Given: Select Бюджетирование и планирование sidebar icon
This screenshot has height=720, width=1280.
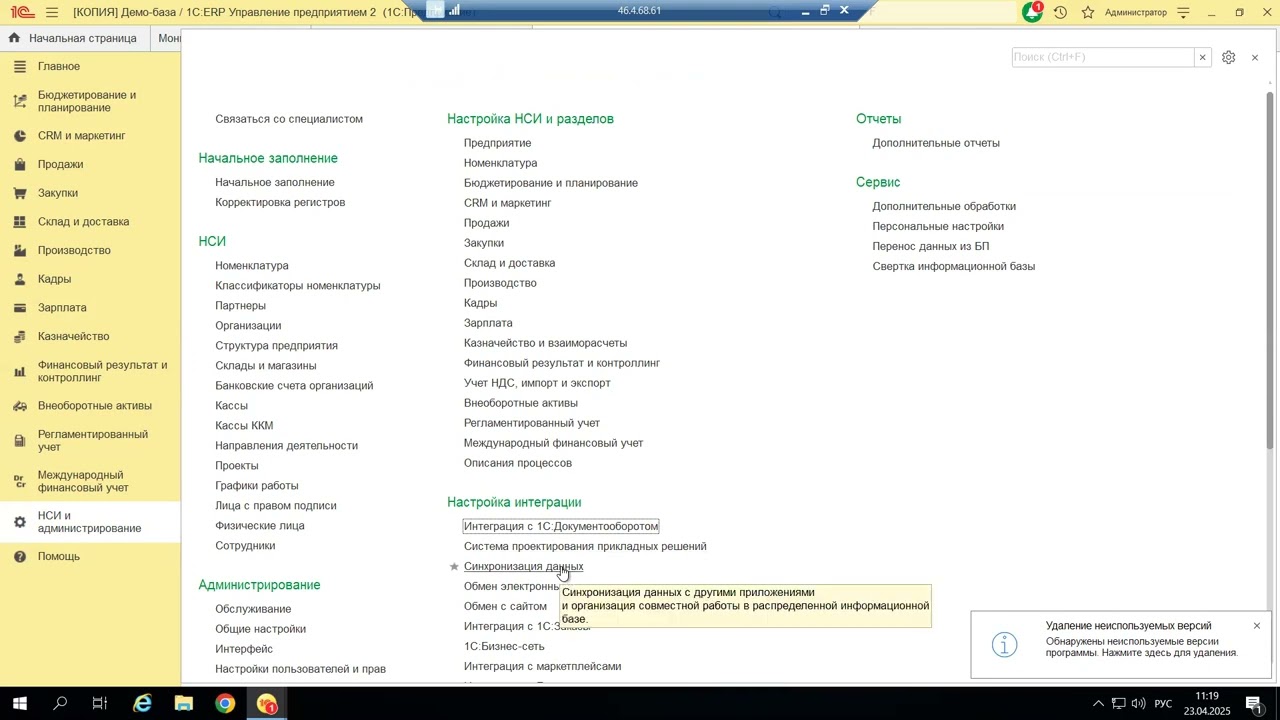Looking at the screenshot, I should coord(19,101).
